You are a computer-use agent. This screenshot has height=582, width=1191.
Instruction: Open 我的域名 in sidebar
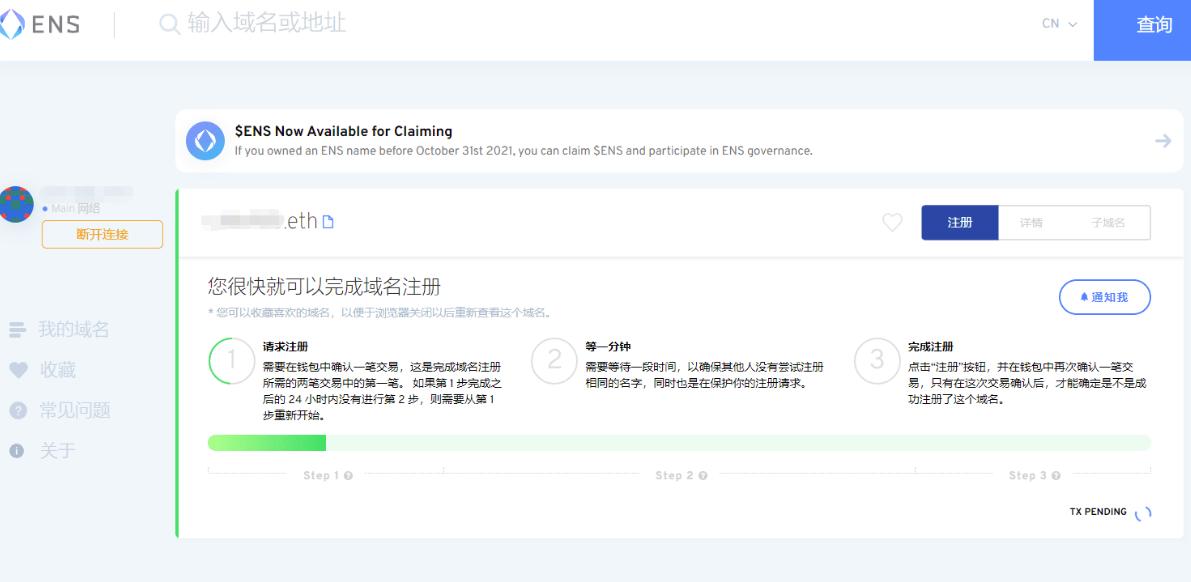pyautogui.click(x=72, y=329)
